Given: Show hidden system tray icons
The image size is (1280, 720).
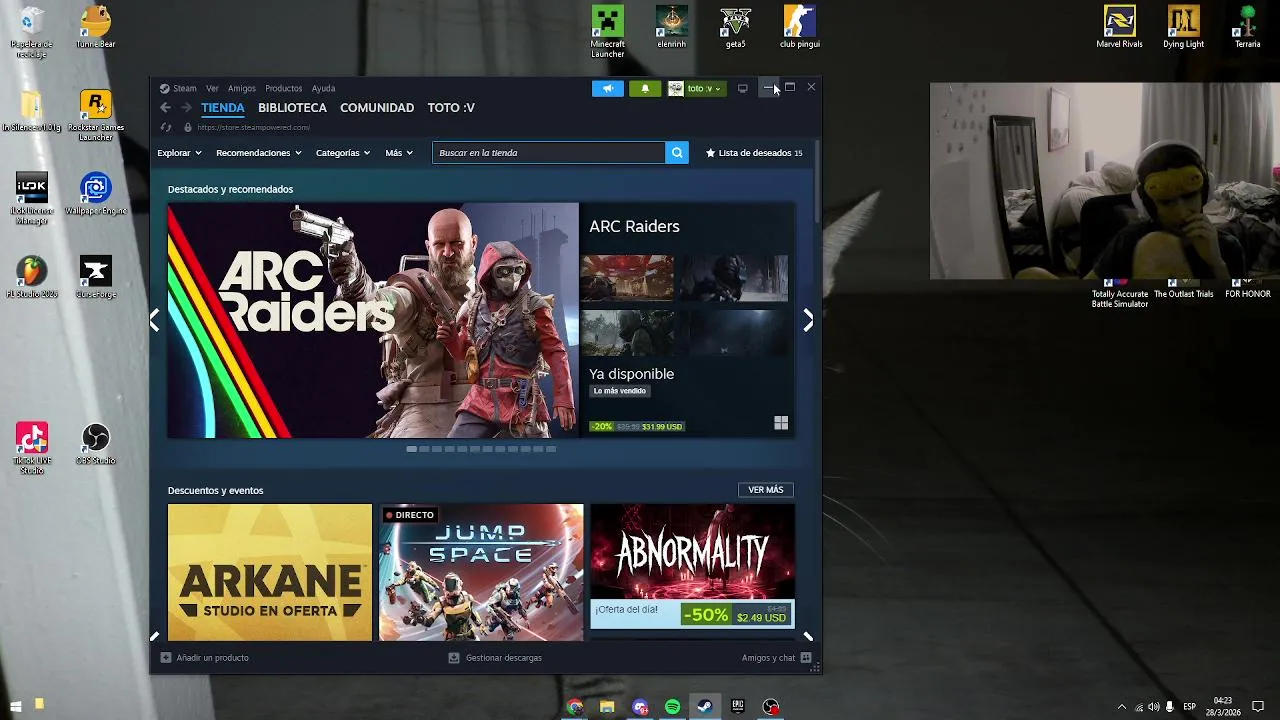Looking at the screenshot, I should (x=1121, y=707).
